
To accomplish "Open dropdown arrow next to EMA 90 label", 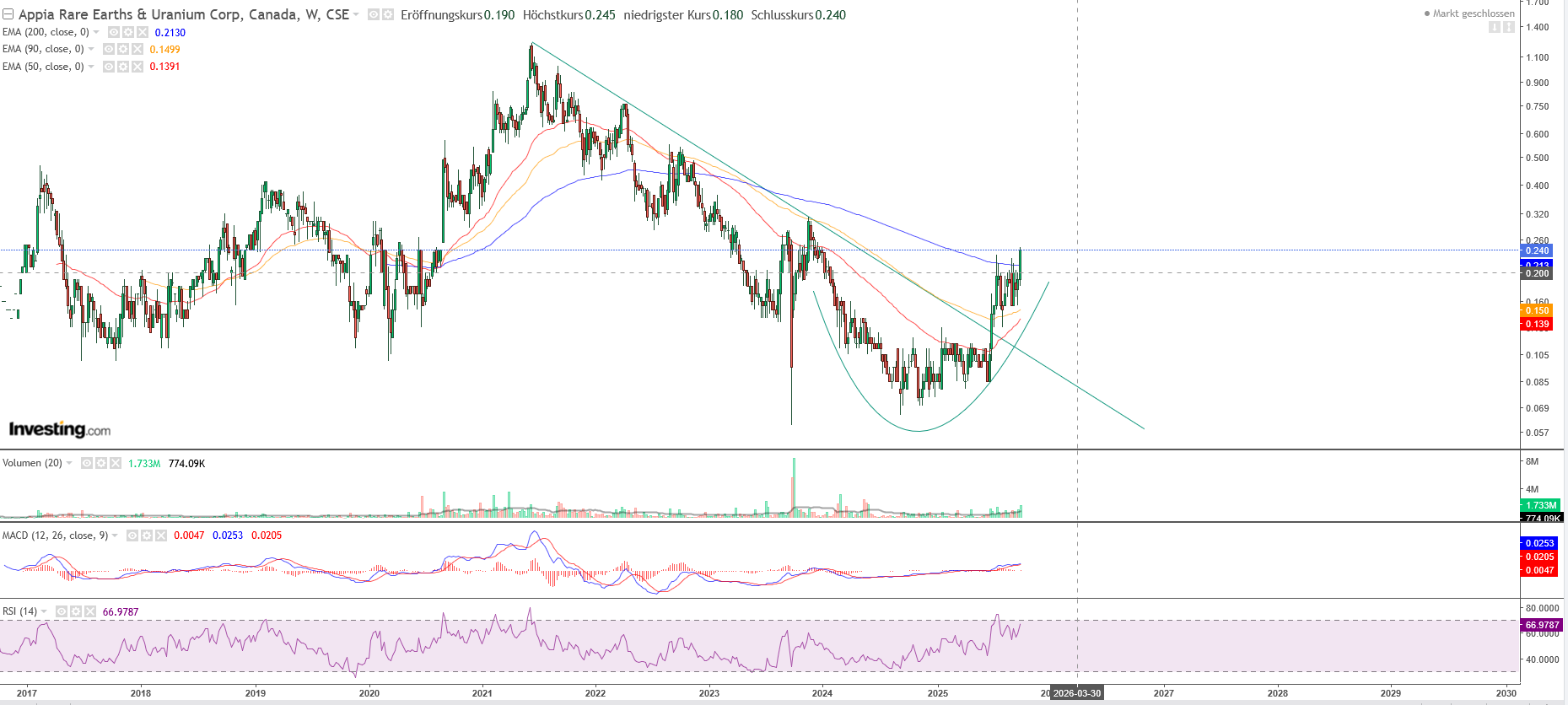I will tap(92, 49).
